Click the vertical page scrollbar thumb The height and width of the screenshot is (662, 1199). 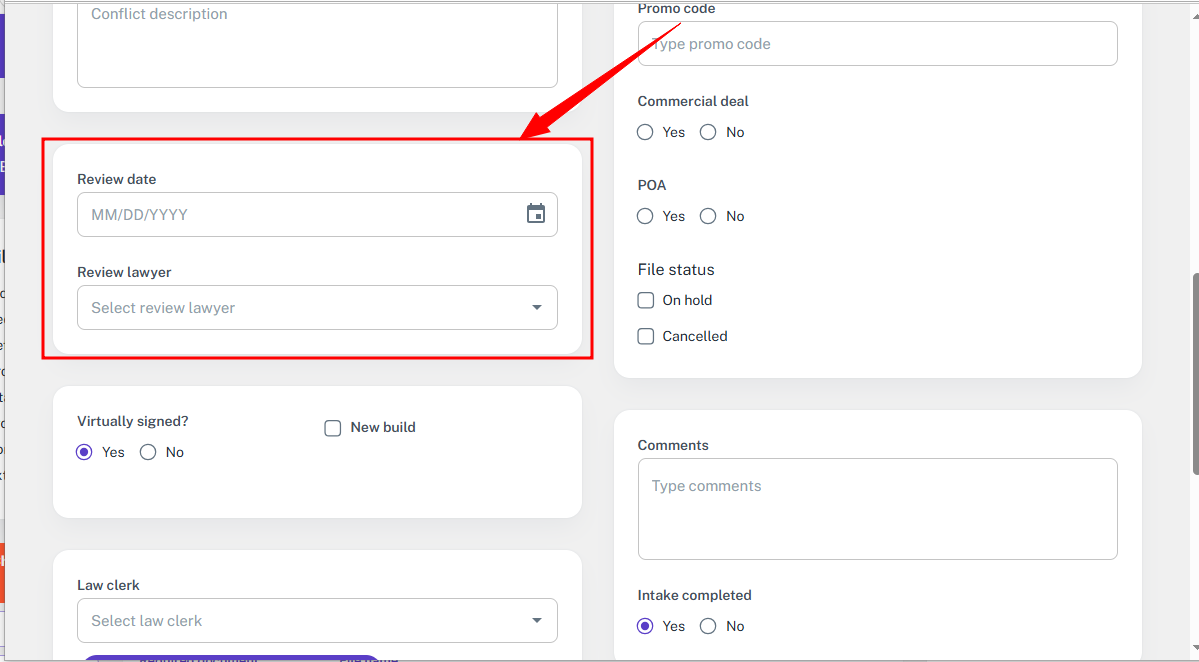(x=1193, y=375)
